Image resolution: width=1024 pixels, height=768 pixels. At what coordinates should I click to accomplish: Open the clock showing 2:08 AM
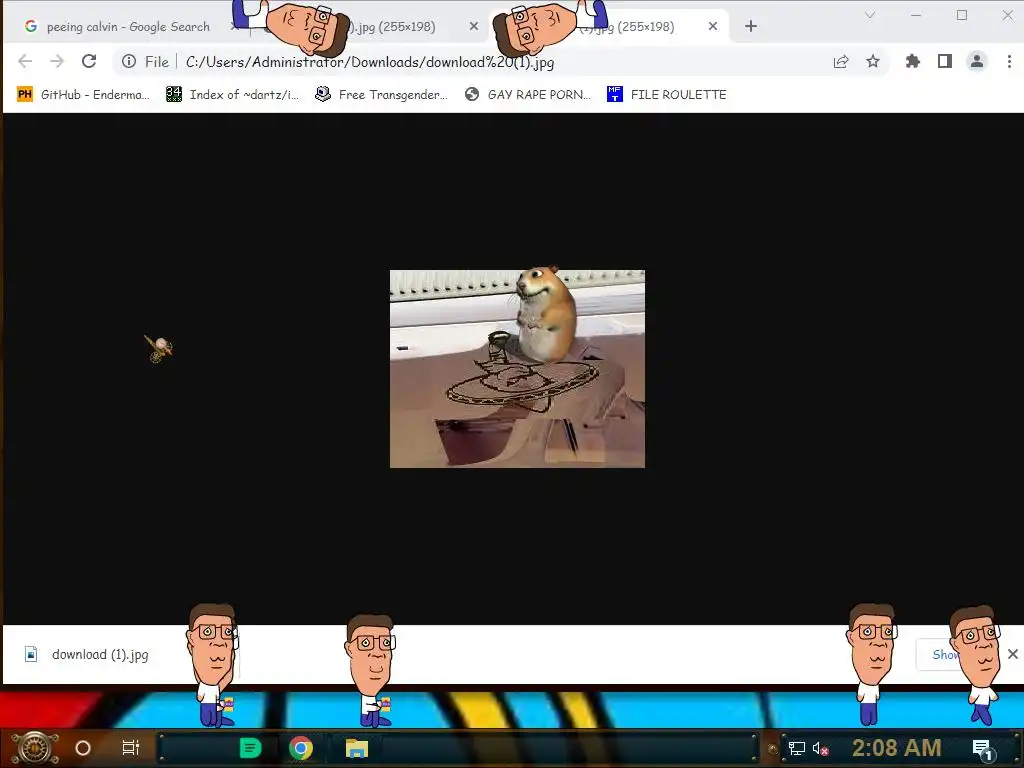pos(897,748)
